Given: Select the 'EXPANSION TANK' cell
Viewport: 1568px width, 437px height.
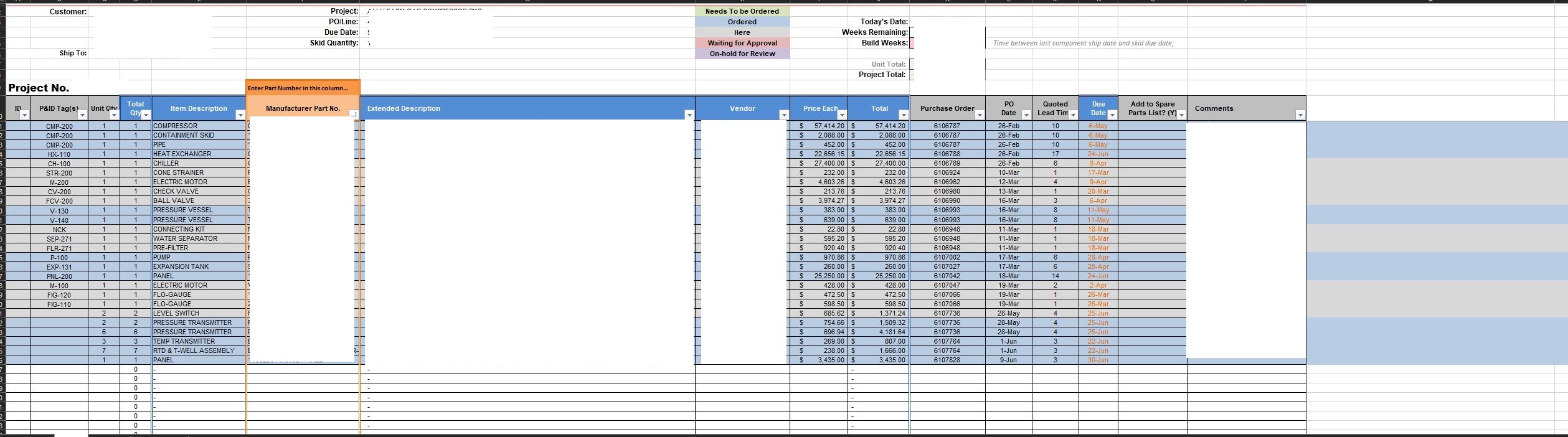Looking at the screenshot, I should 199,266.
